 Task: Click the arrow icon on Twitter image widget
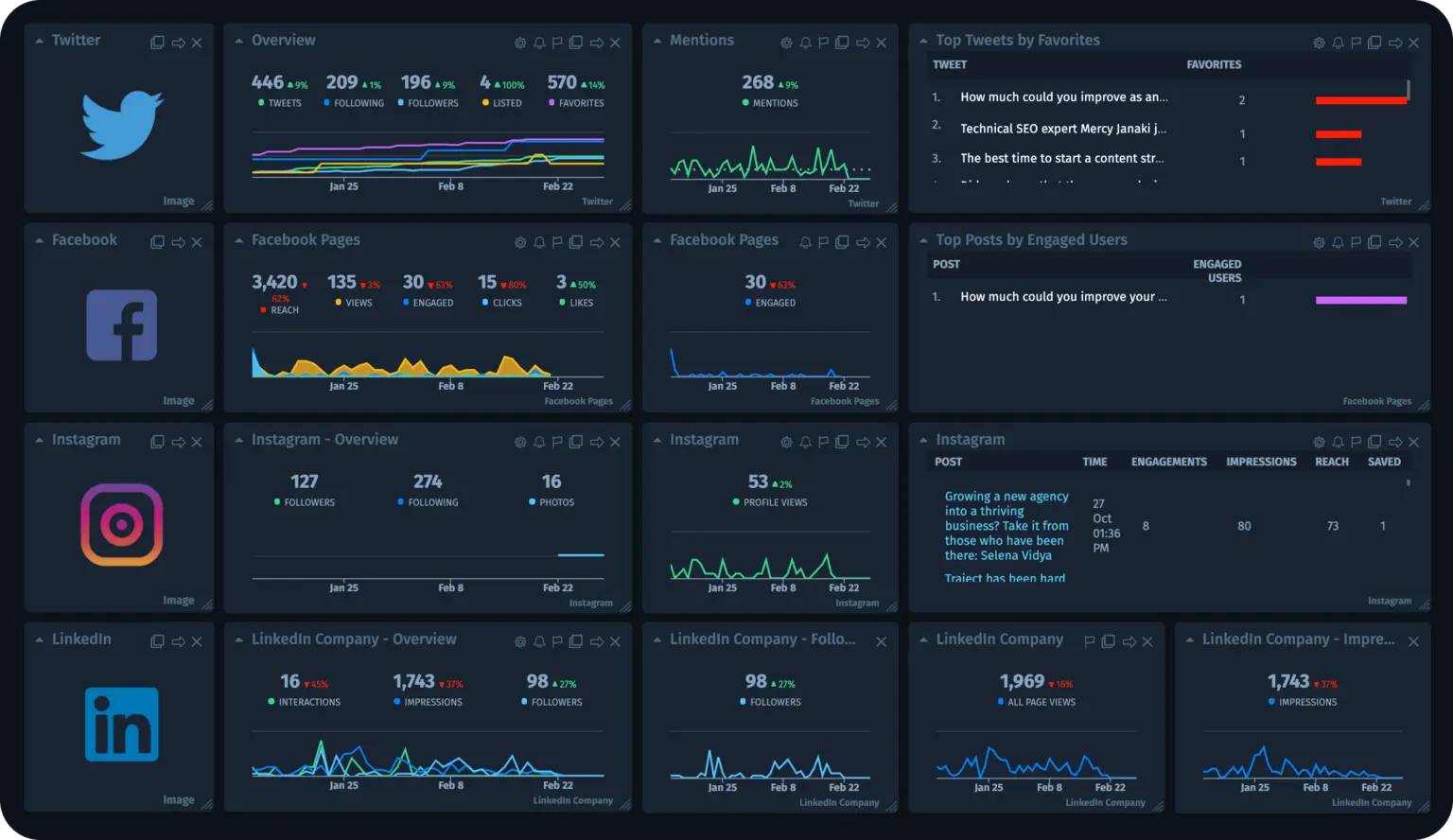(x=178, y=43)
